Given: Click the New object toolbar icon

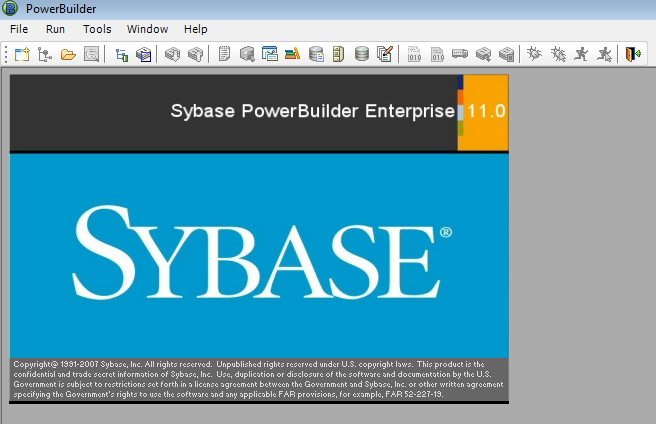Looking at the screenshot, I should click(x=22, y=54).
